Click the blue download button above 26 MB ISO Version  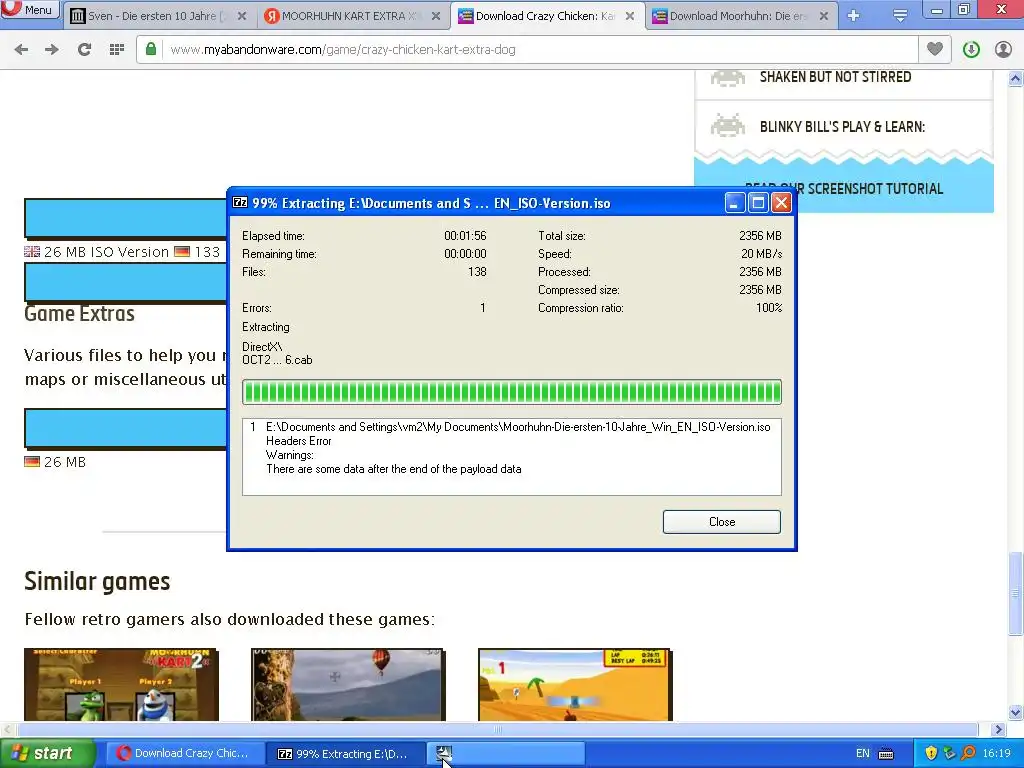(125, 219)
